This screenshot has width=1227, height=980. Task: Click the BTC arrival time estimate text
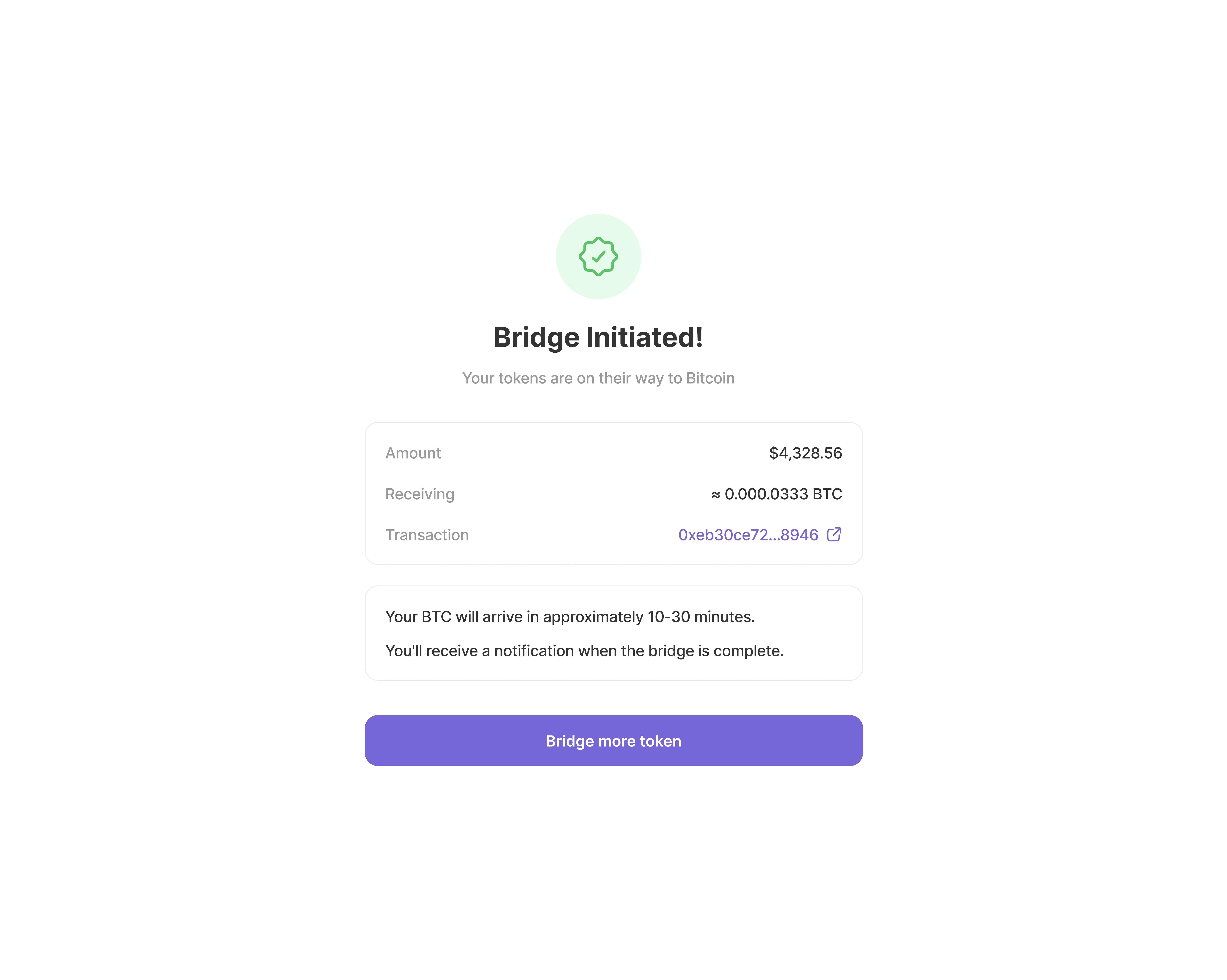[570, 617]
